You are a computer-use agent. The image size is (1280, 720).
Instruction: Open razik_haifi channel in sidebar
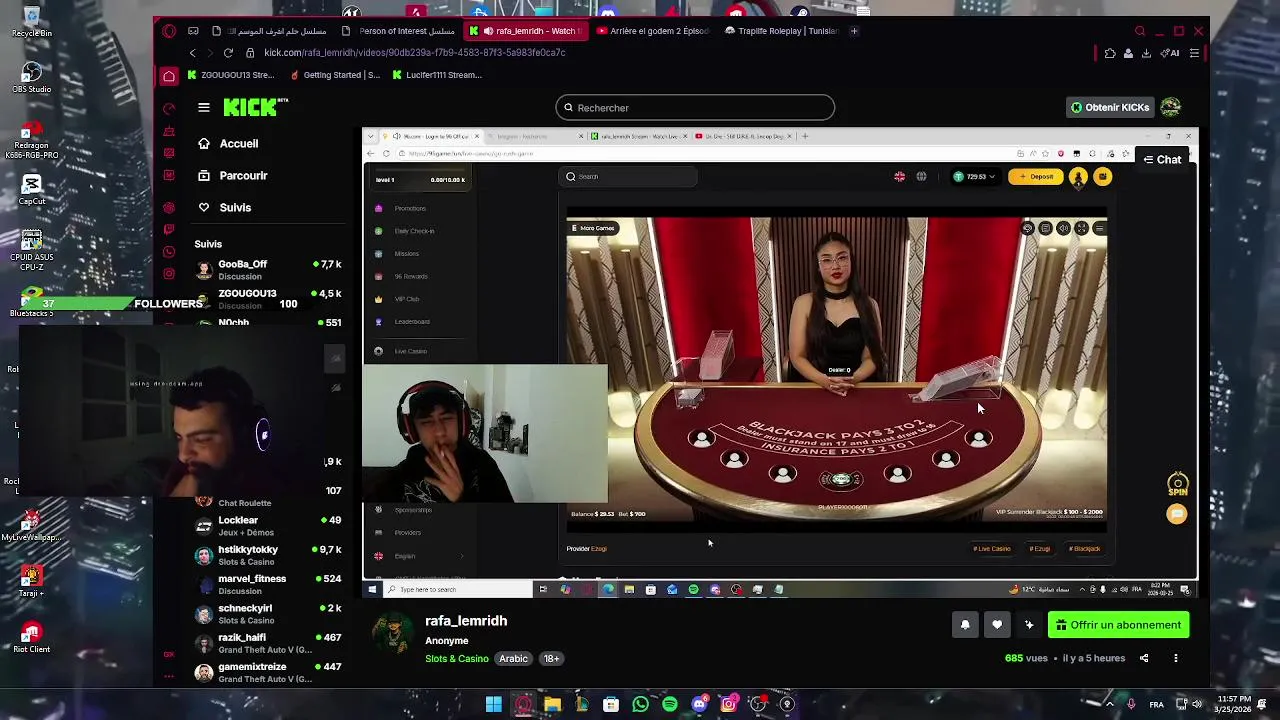point(269,643)
